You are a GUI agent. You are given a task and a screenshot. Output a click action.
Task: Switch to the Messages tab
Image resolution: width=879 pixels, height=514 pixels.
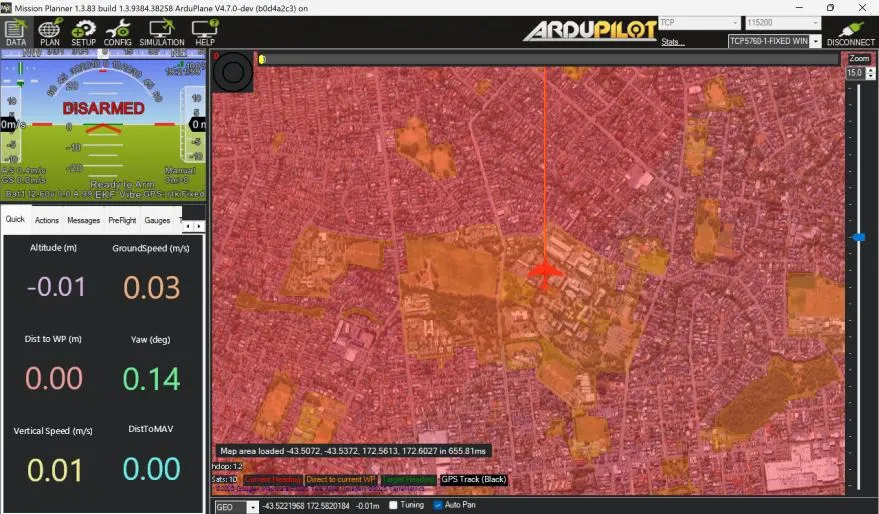[84, 220]
